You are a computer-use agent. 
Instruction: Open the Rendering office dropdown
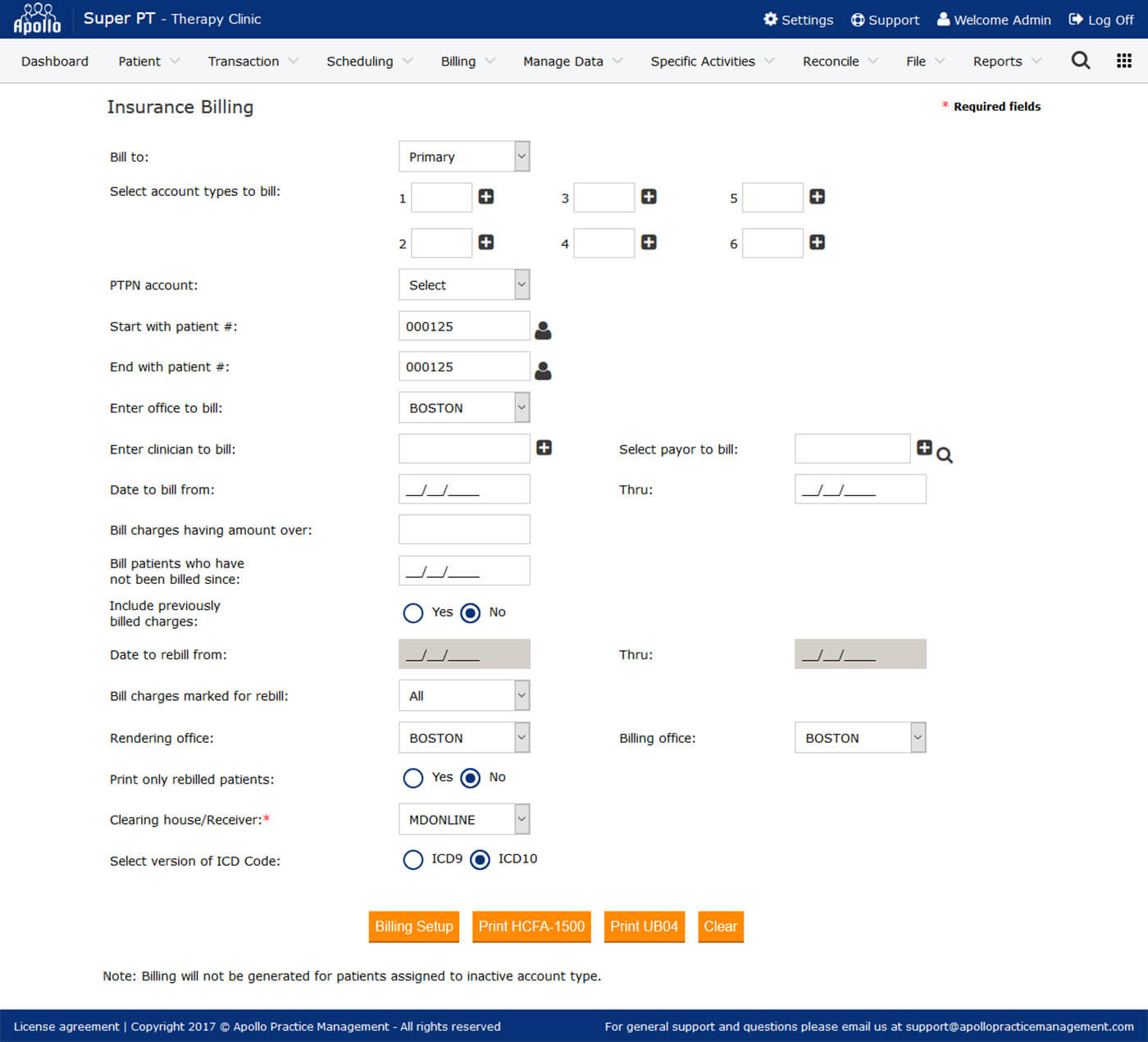pyautogui.click(x=464, y=737)
